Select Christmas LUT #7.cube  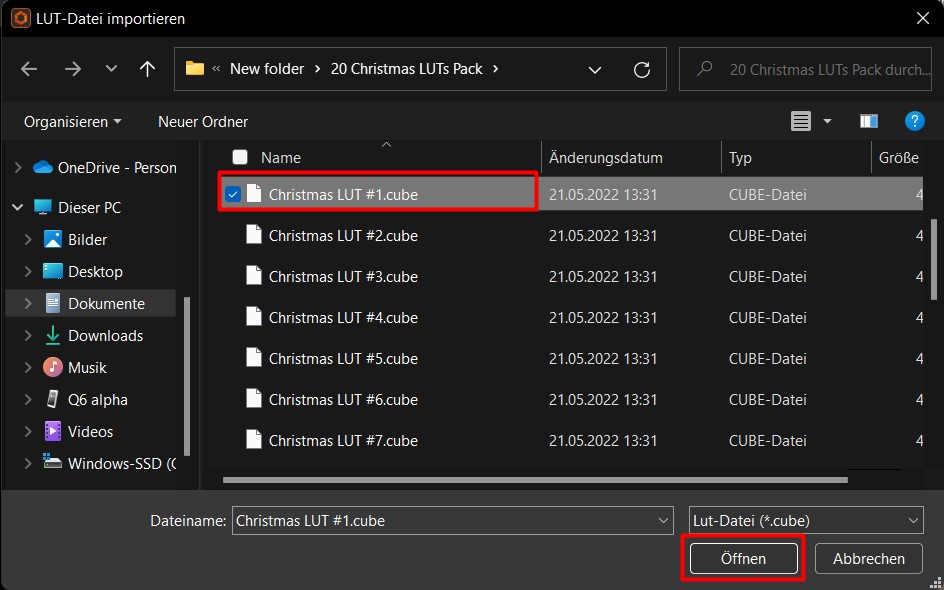pyautogui.click(x=343, y=441)
